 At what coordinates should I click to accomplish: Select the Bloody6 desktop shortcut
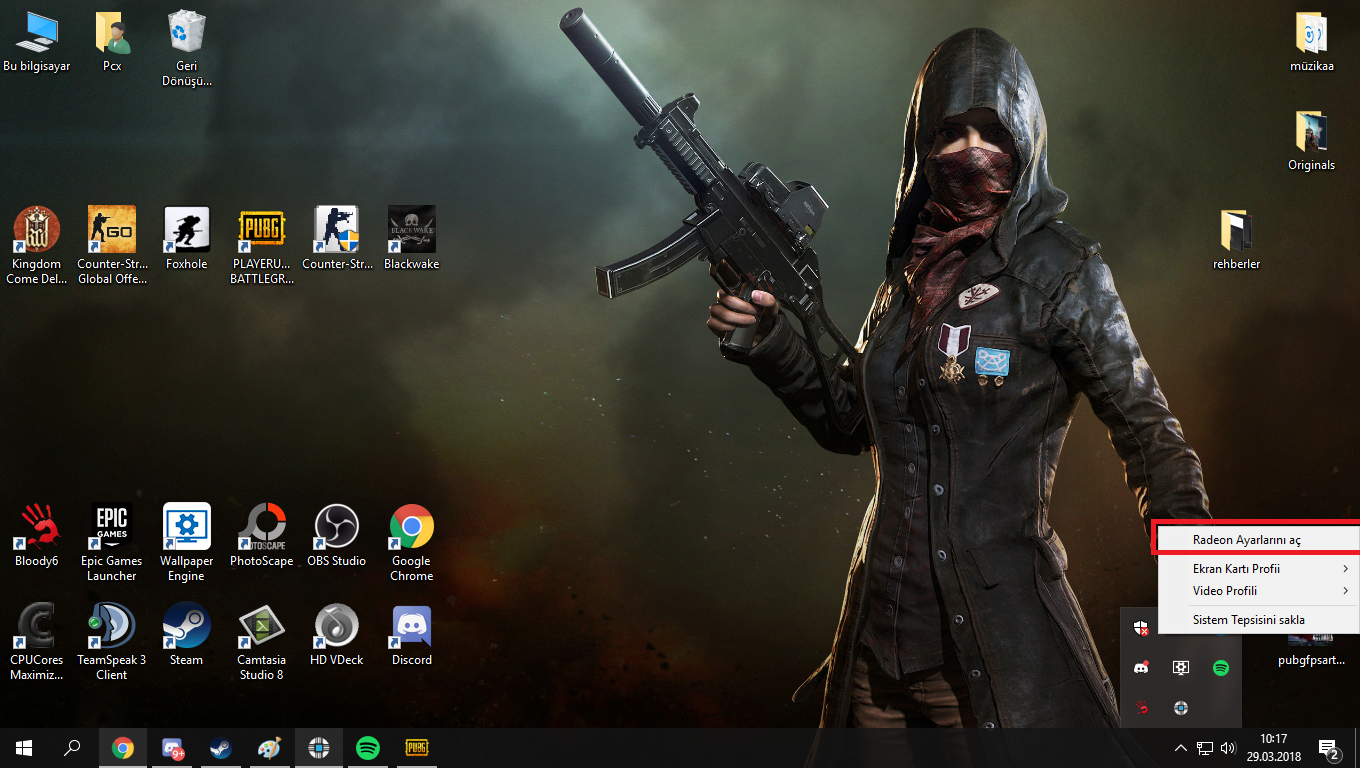(x=37, y=535)
